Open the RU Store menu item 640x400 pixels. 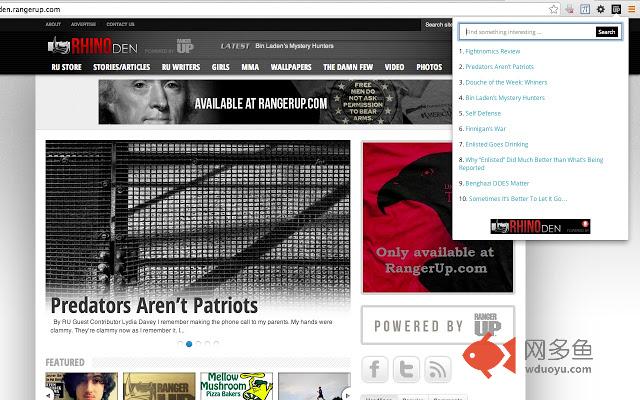click(67, 67)
